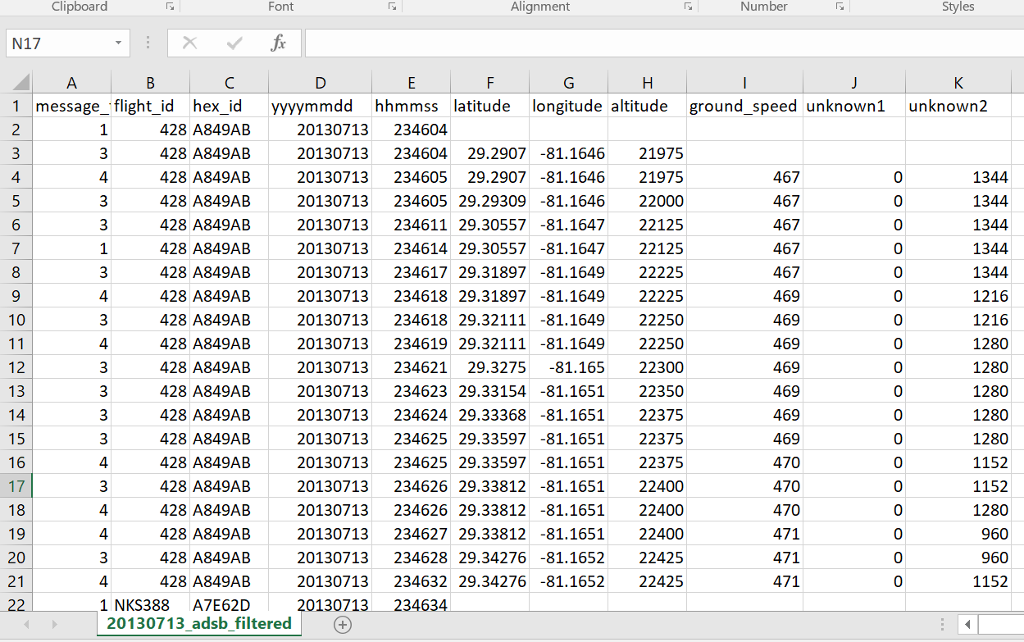1024x642 pixels.
Task: Click the Enter checkmark icon in the formula bar
Action: point(234,43)
